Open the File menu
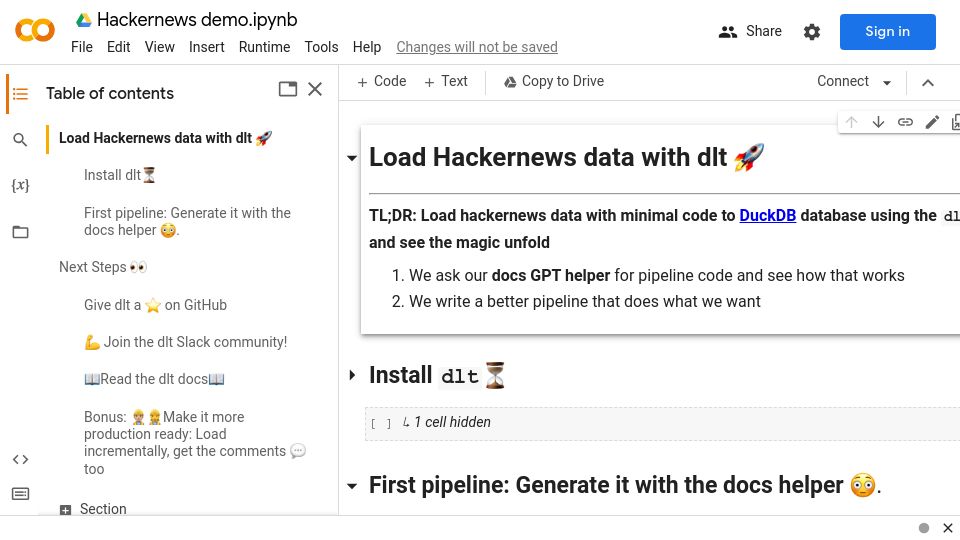960x540 pixels. (81, 47)
